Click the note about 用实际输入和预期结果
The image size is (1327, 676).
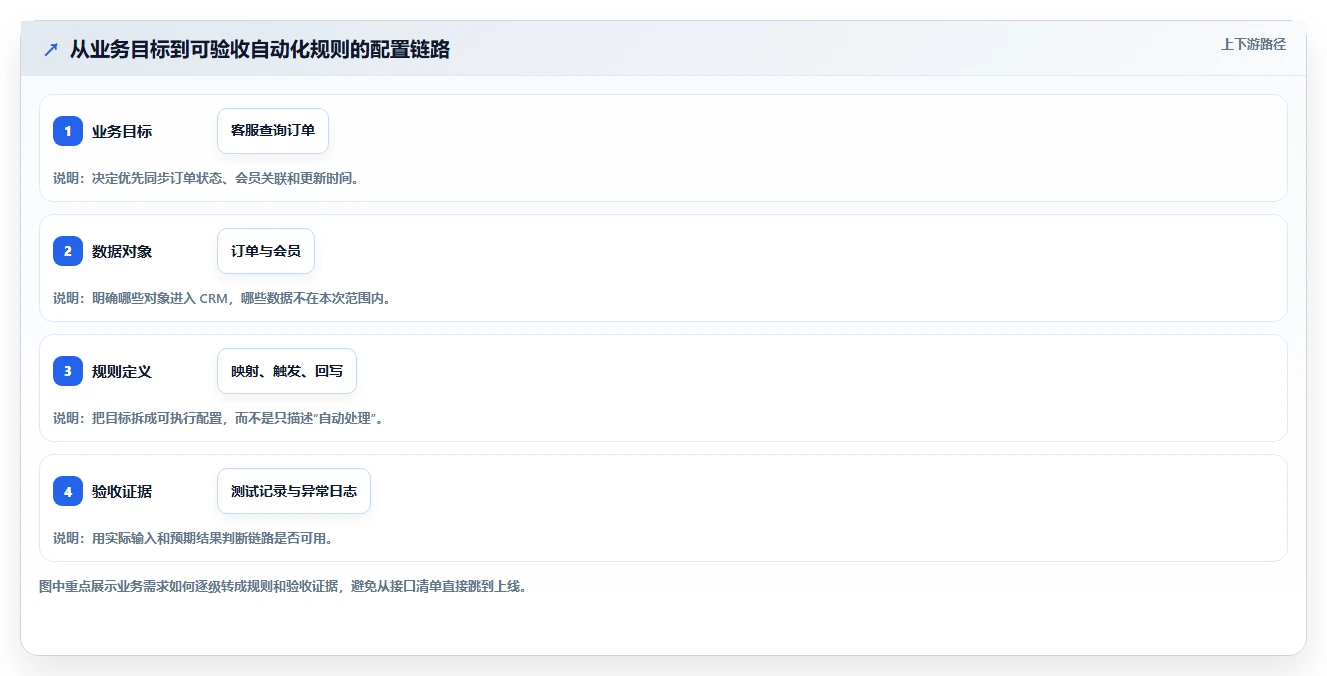tap(192, 538)
